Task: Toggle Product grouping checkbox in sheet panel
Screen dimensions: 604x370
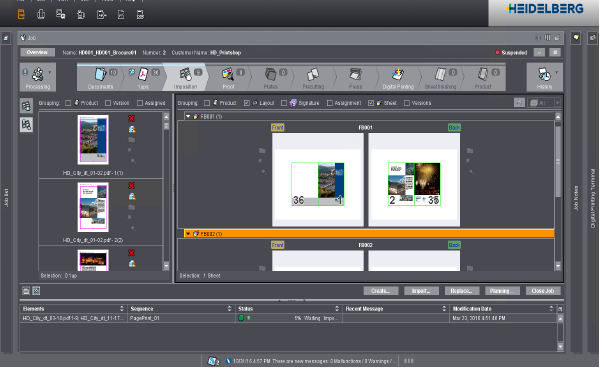Action: [x=207, y=103]
